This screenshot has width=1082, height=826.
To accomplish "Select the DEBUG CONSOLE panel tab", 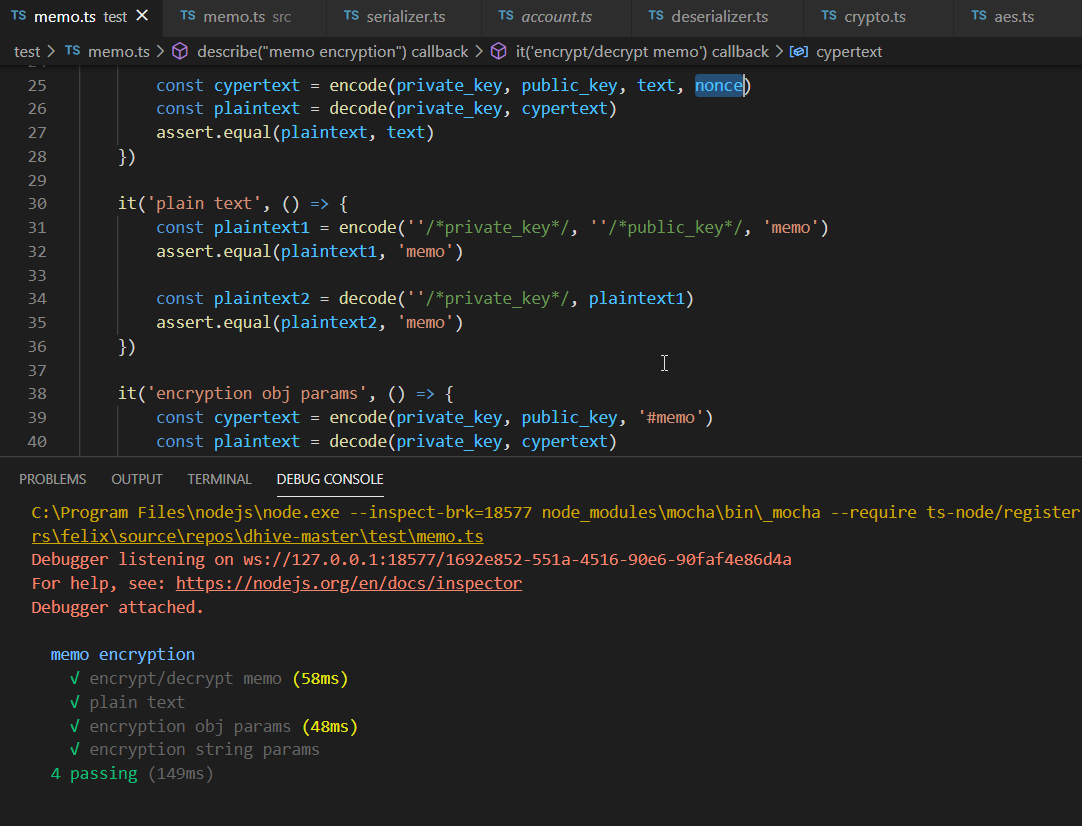I will [x=330, y=479].
